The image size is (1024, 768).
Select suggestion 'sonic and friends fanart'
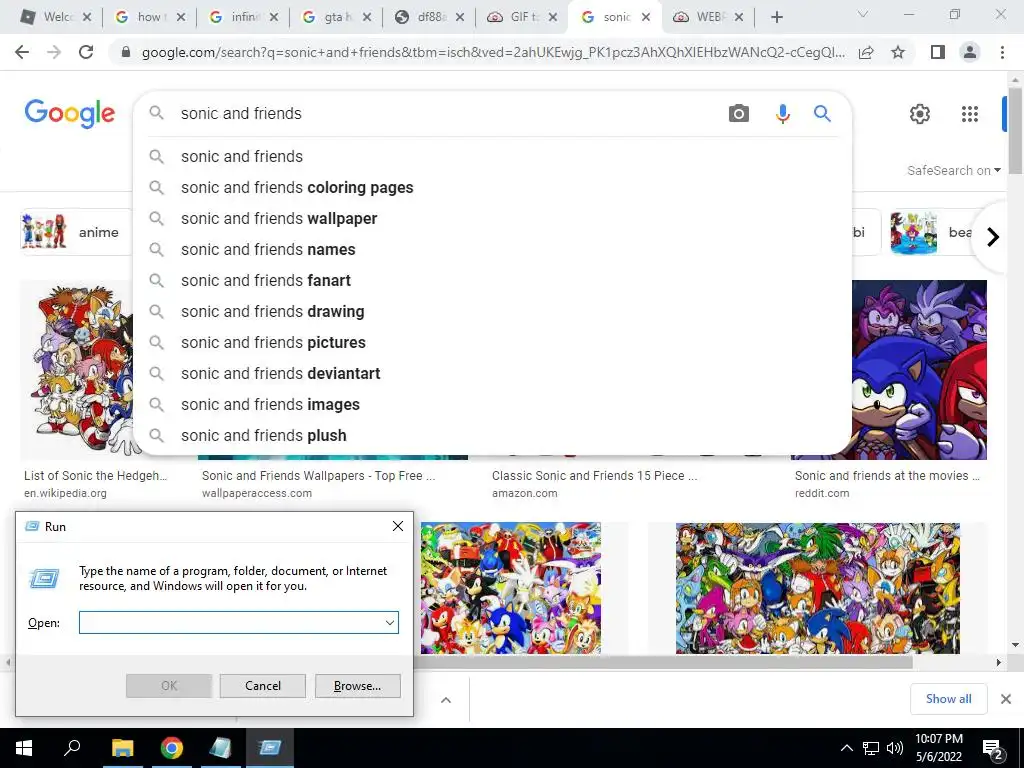(492, 281)
